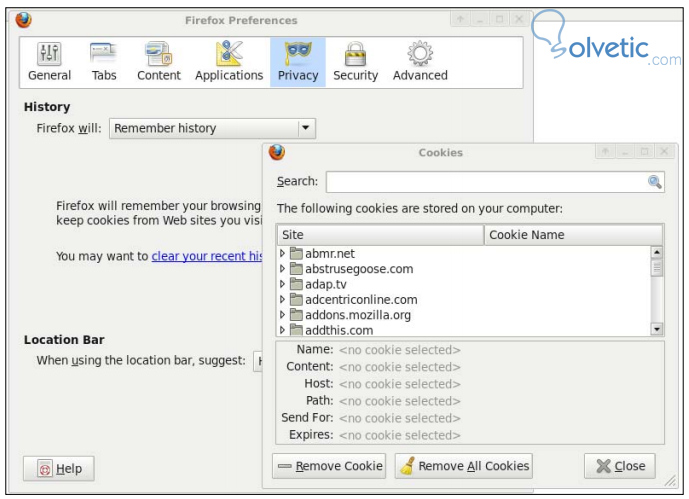Screen dimensions: 689x499
Task: Click the Firefox logo in the Preferences title bar
Action: point(23,20)
